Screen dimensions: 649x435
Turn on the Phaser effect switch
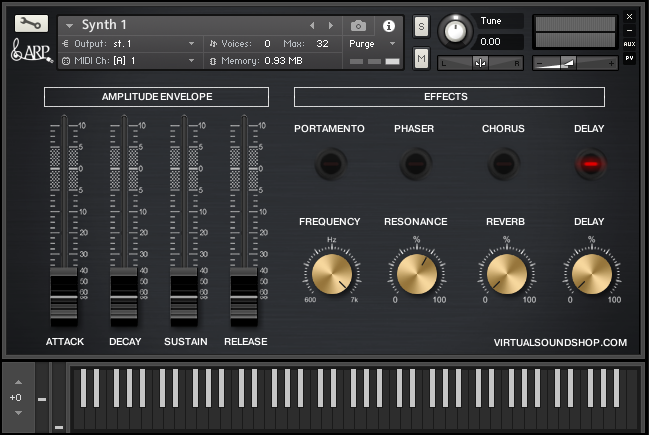pos(414,163)
